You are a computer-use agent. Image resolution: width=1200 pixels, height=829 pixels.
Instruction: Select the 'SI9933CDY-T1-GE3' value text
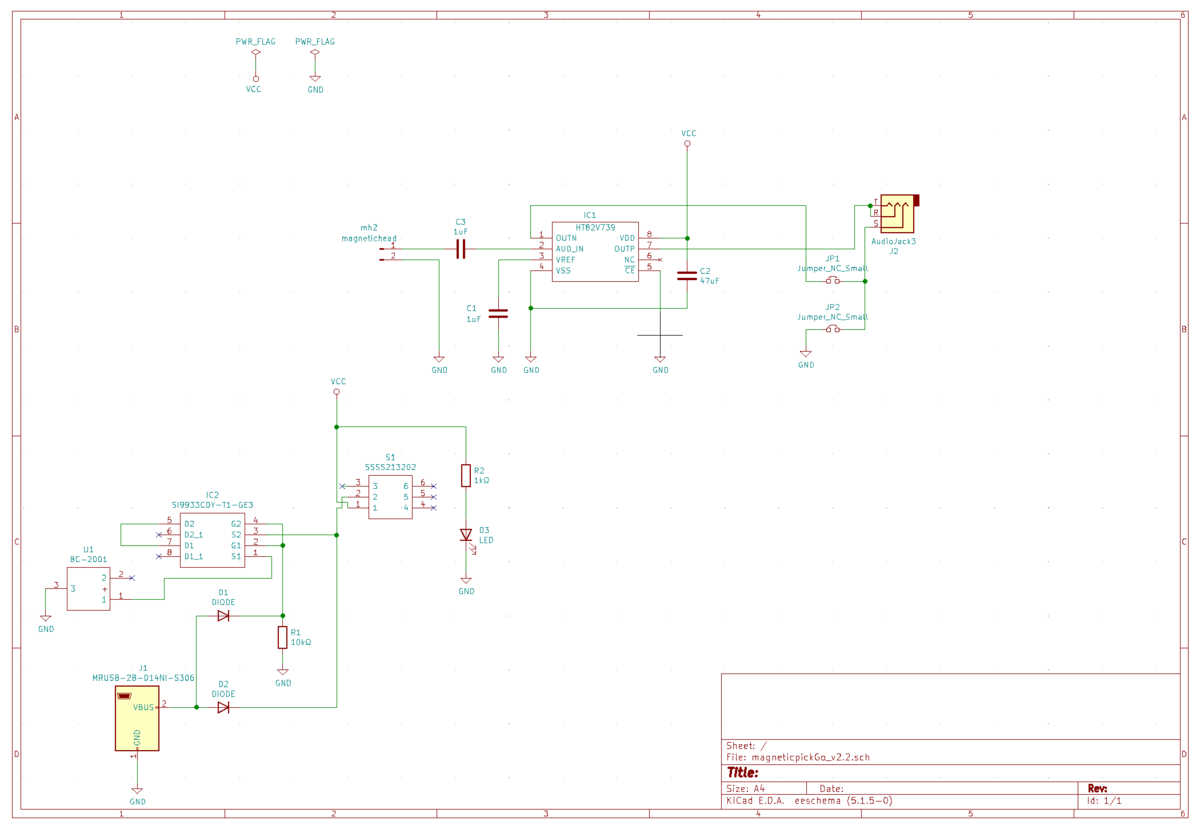tap(213, 505)
